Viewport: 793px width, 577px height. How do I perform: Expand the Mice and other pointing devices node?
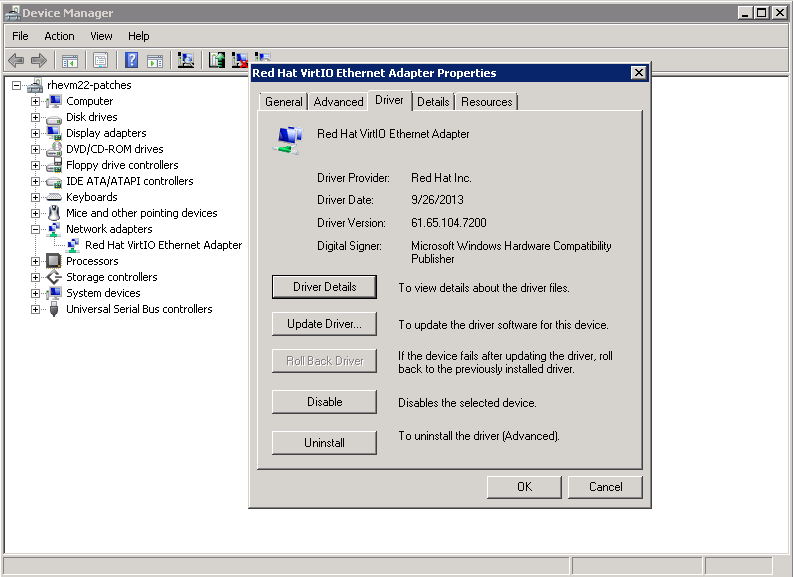tap(35, 213)
